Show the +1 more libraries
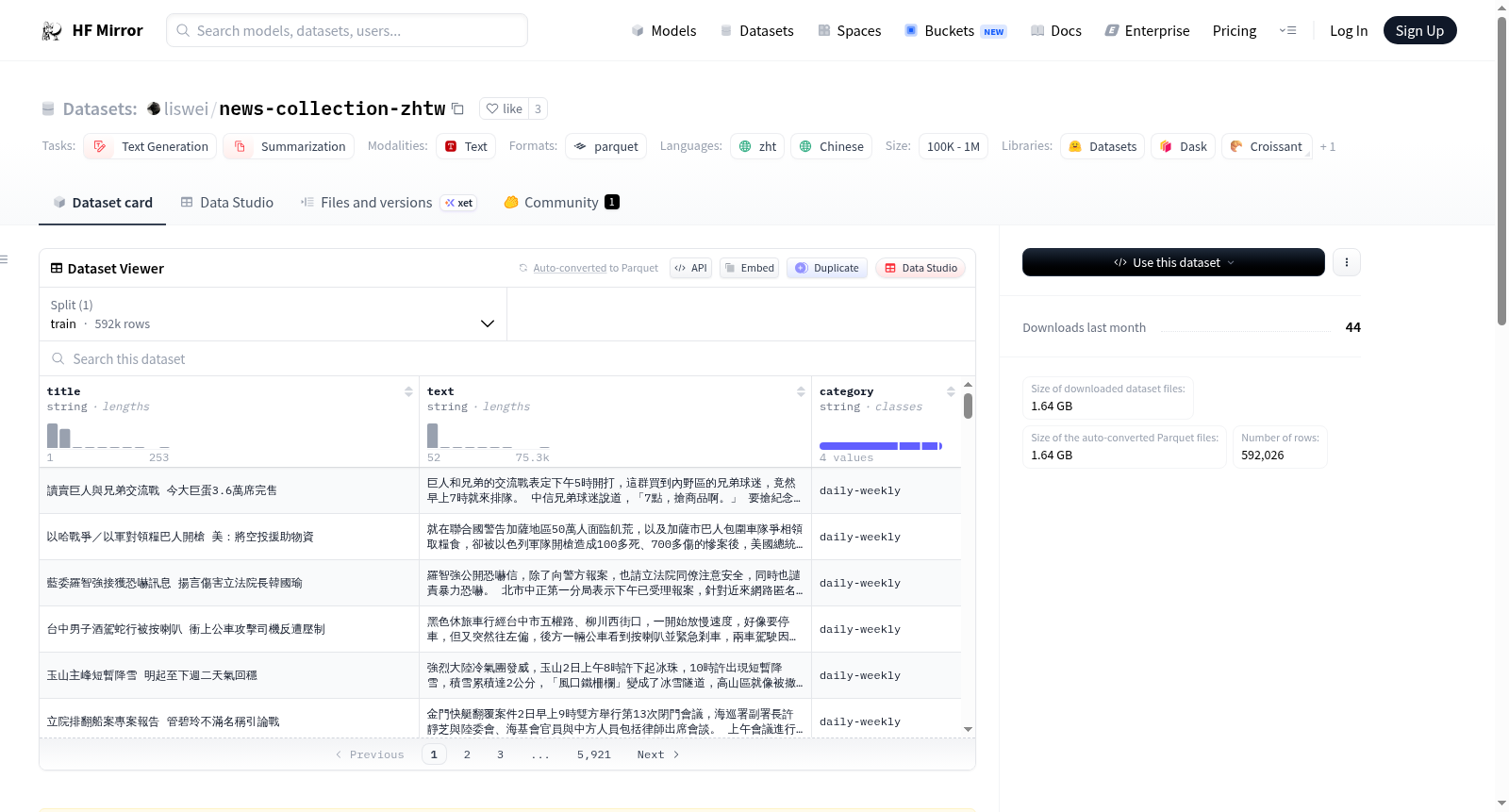Image resolution: width=1509 pixels, height=812 pixels. (x=1327, y=146)
